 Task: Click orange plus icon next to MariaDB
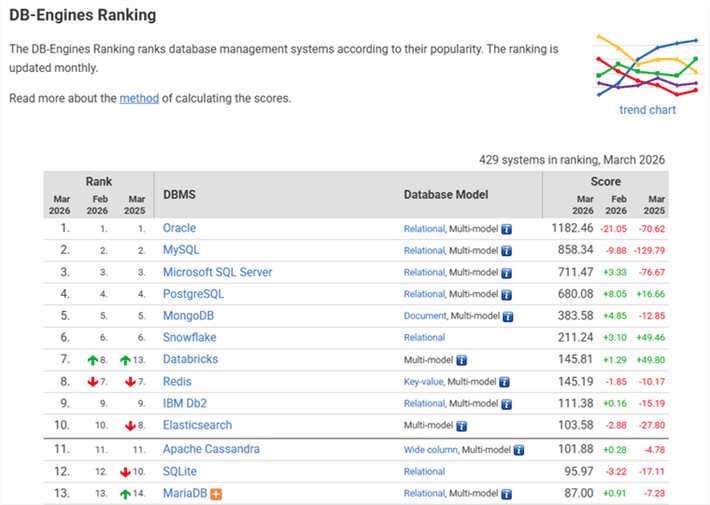[x=216, y=494]
